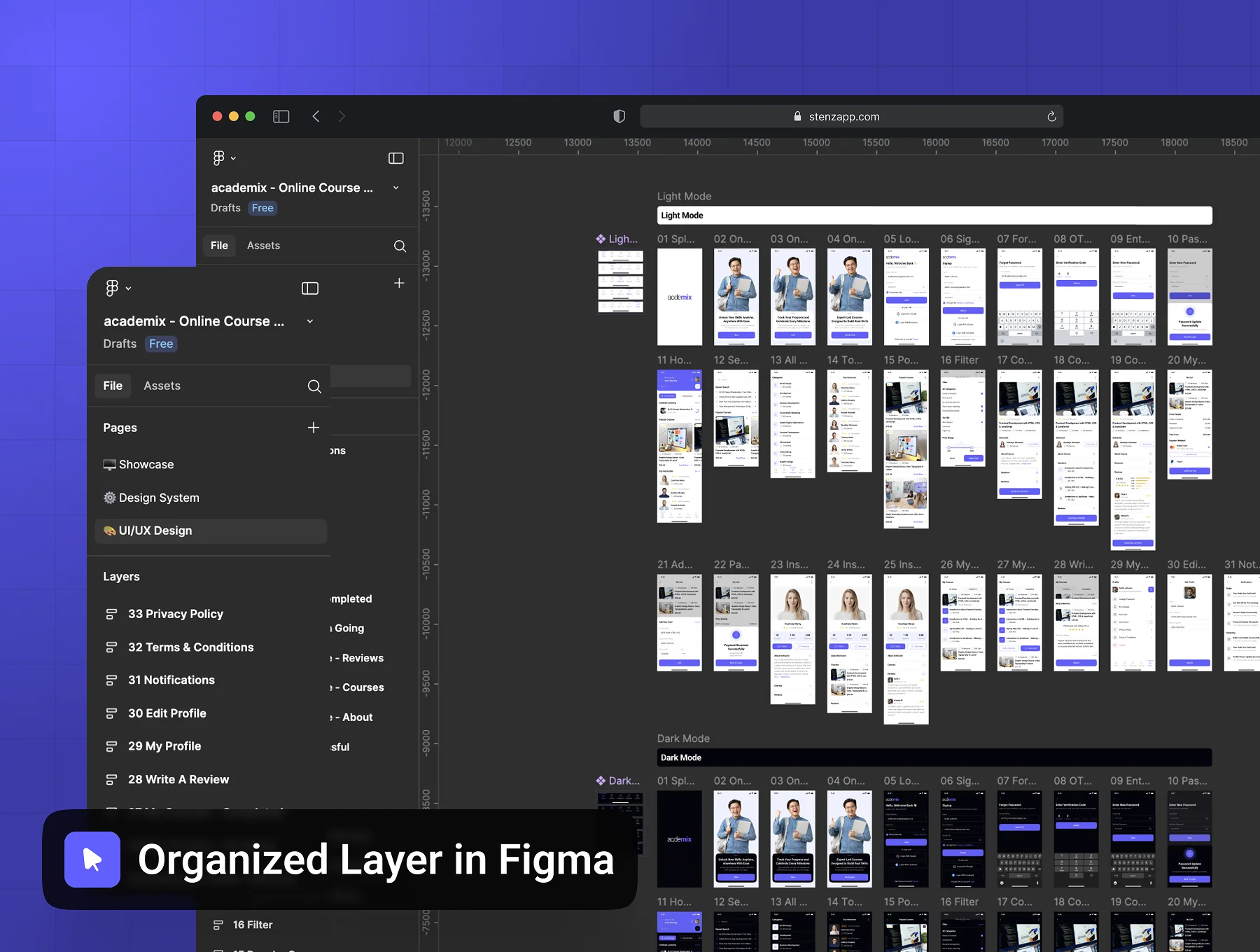Open Figma main menu in the back window
Viewport: 1260px width, 952px height.
click(x=218, y=158)
